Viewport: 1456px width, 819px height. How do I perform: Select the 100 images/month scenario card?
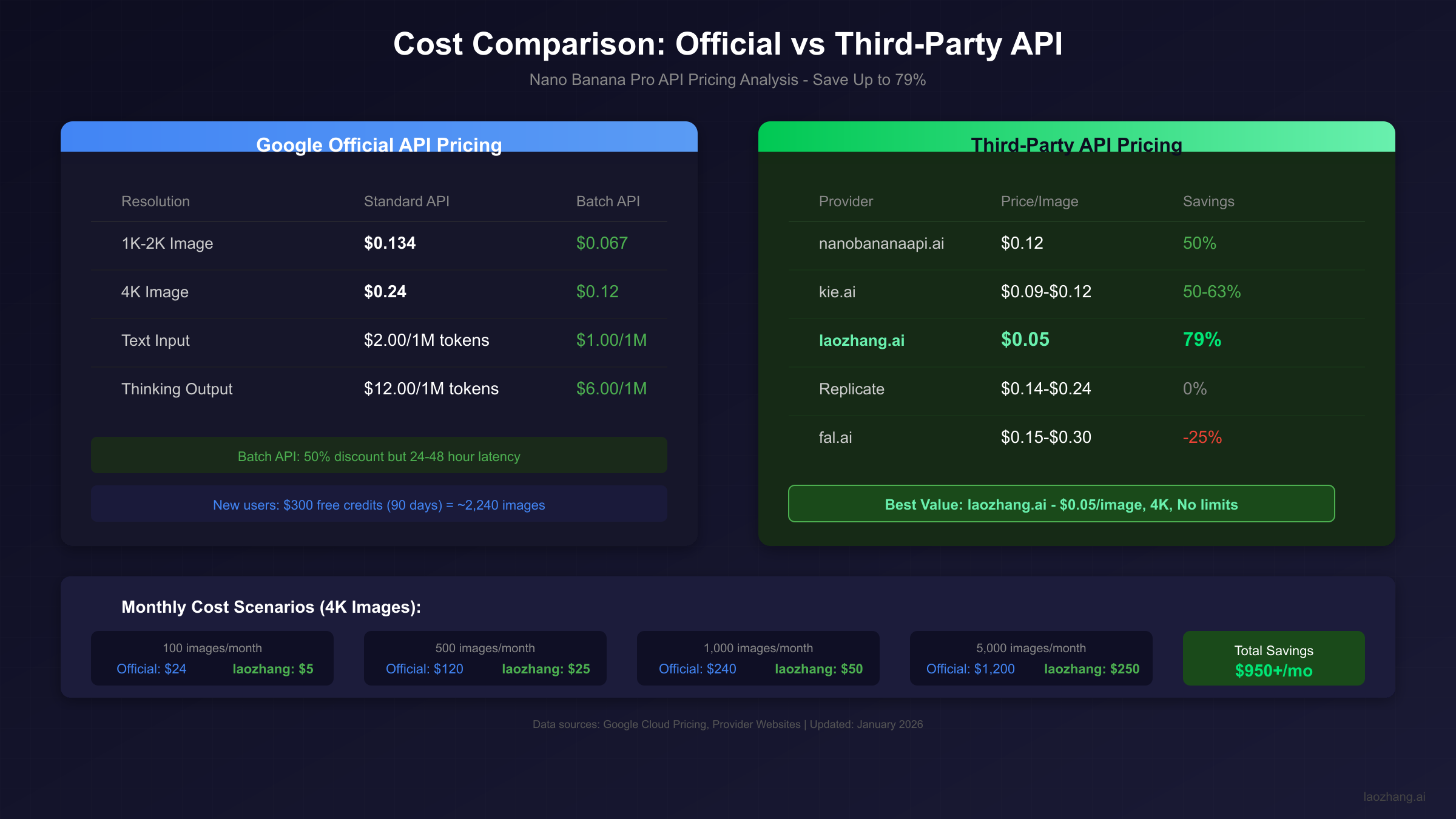click(212, 658)
